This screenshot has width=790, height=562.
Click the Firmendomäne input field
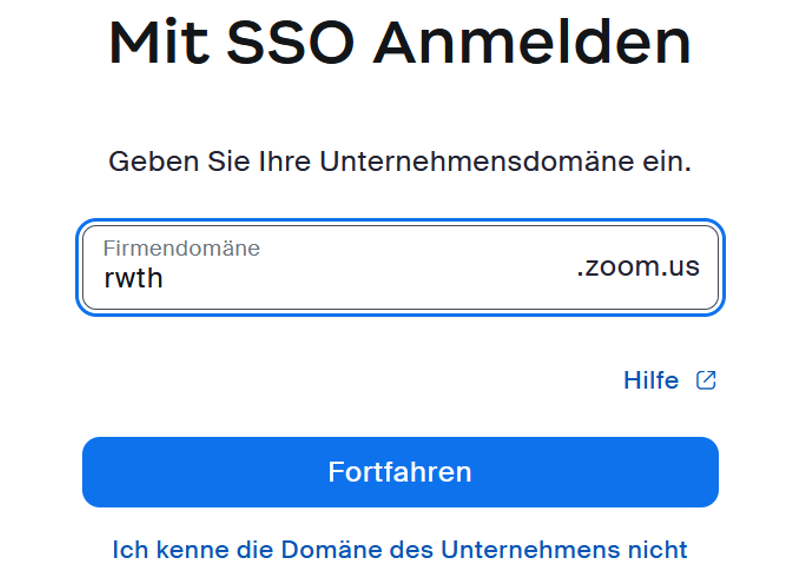[x=400, y=268]
